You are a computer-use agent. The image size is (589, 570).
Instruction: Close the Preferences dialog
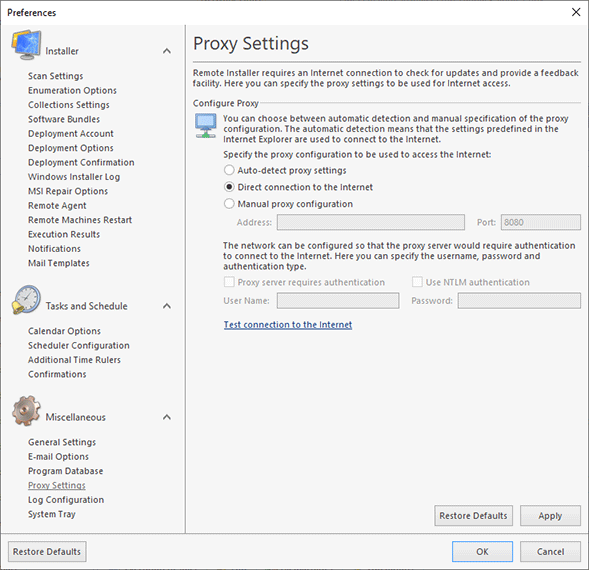coord(576,12)
